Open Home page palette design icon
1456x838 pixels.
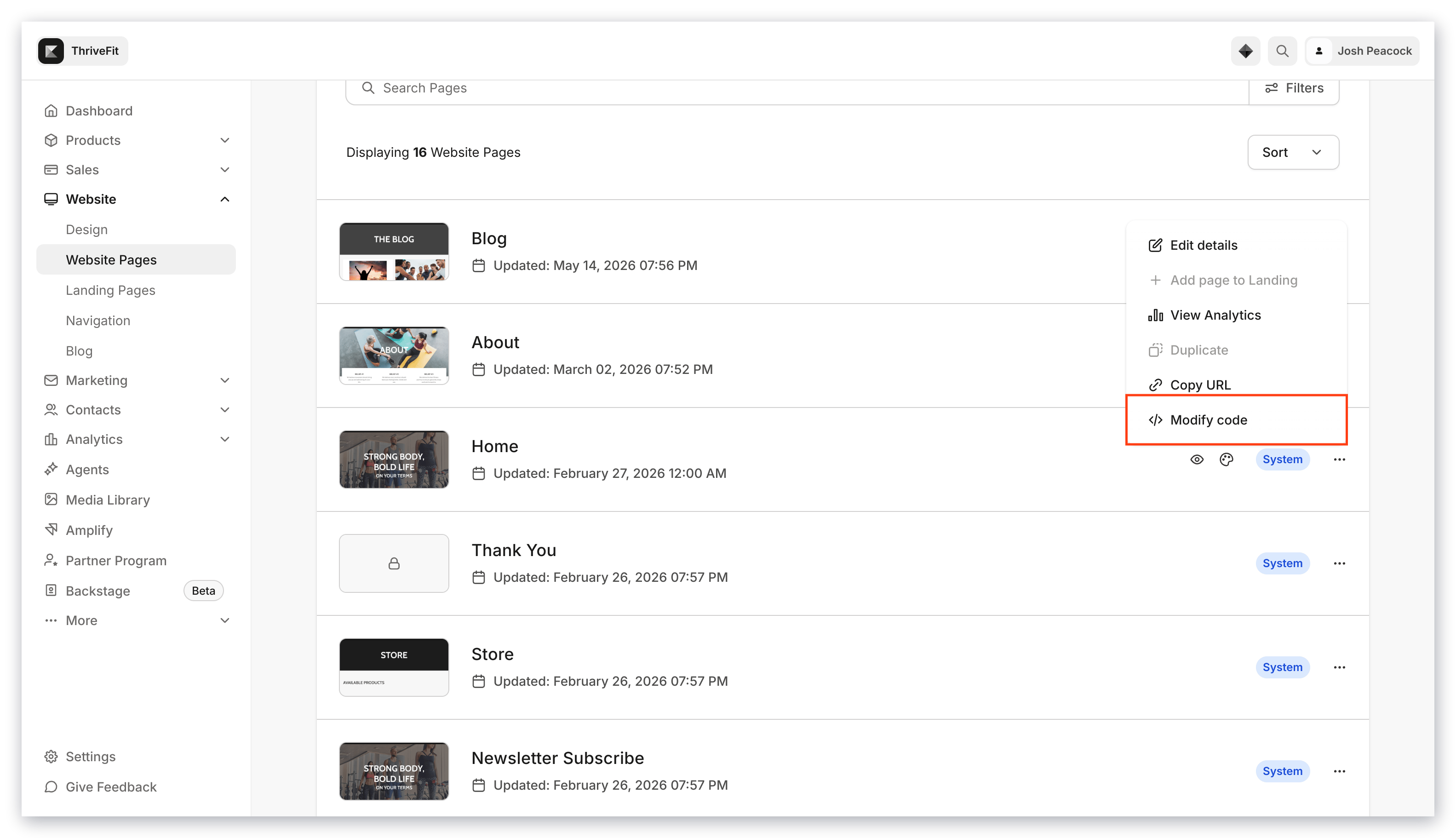pos(1226,459)
